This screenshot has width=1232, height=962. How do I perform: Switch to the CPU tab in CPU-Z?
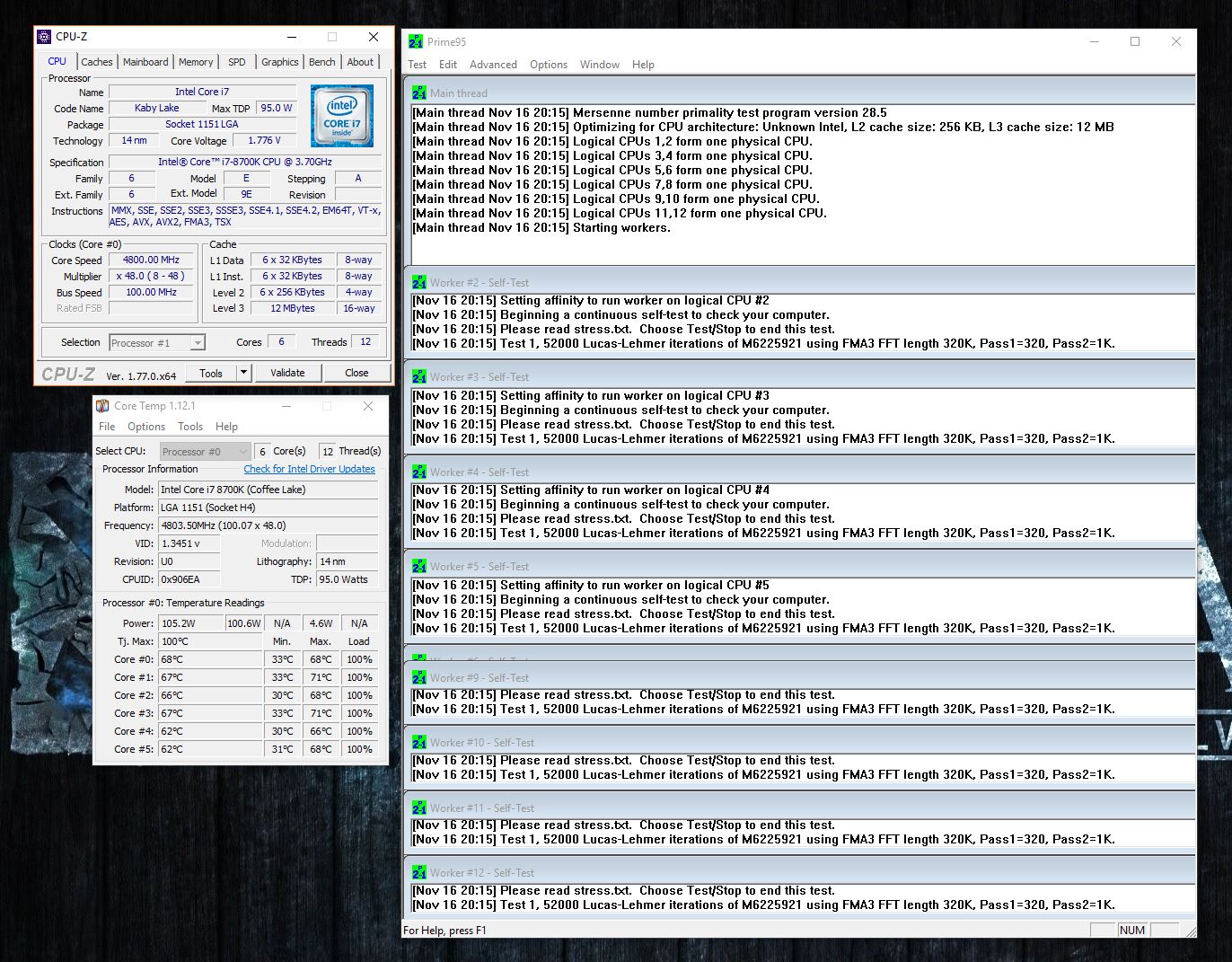(57, 61)
